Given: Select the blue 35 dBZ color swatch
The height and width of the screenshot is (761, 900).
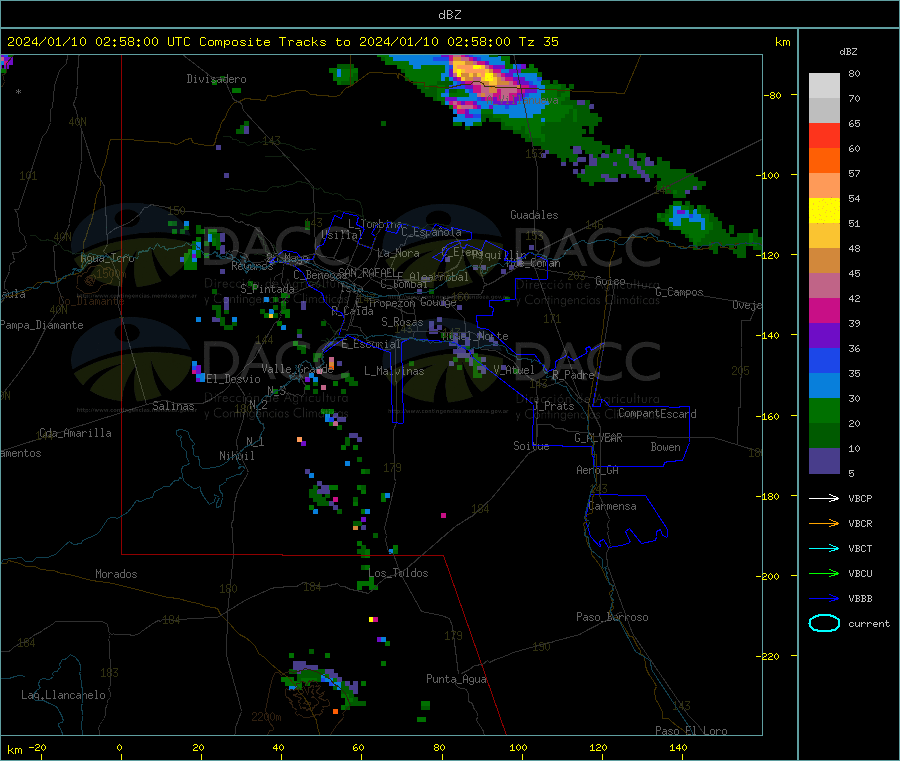Looking at the screenshot, I should [x=824, y=360].
